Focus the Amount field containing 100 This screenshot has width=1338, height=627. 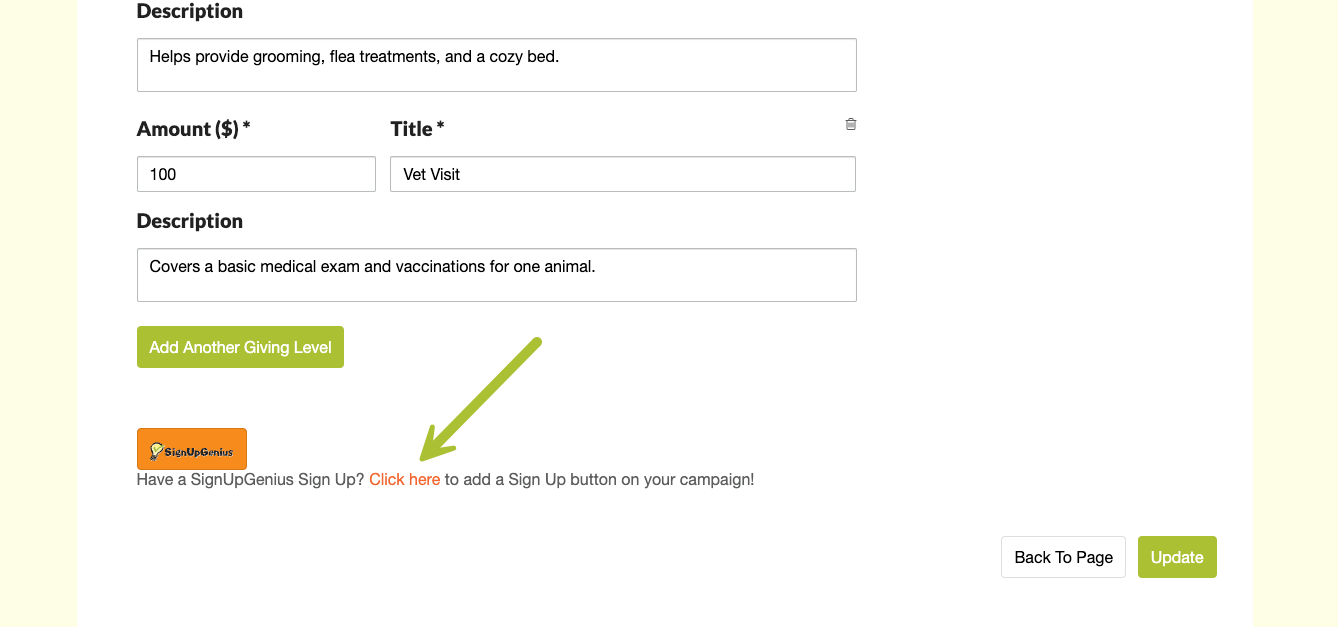coord(256,174)
